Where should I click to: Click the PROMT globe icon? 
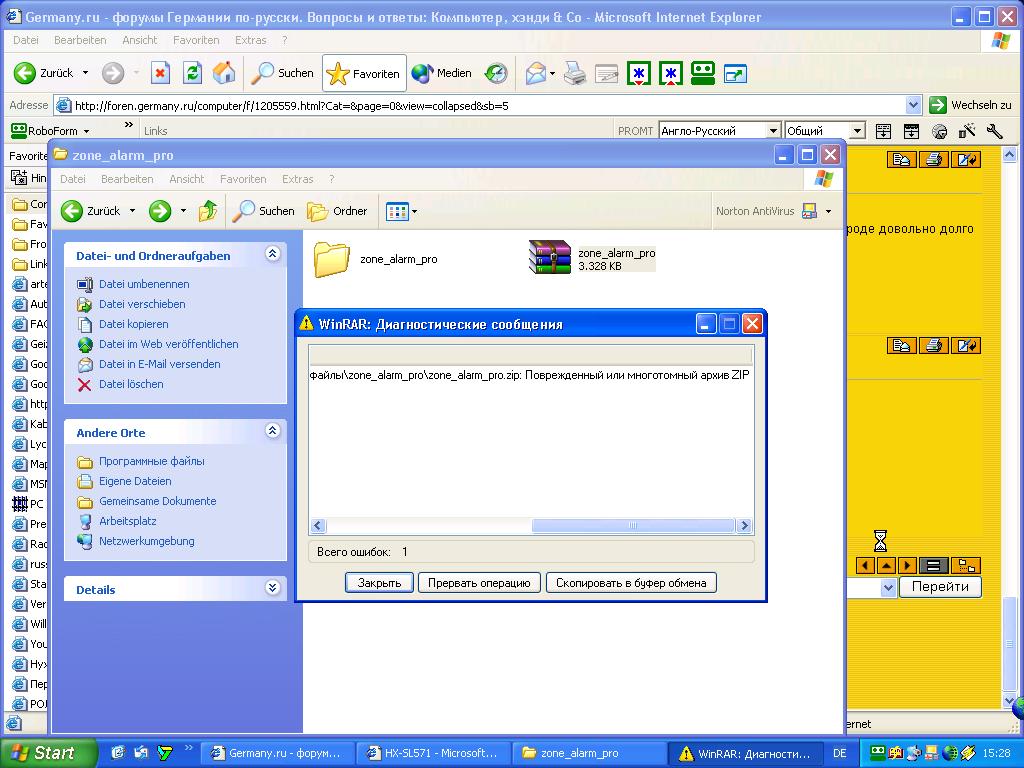click(x=939, y=131)
